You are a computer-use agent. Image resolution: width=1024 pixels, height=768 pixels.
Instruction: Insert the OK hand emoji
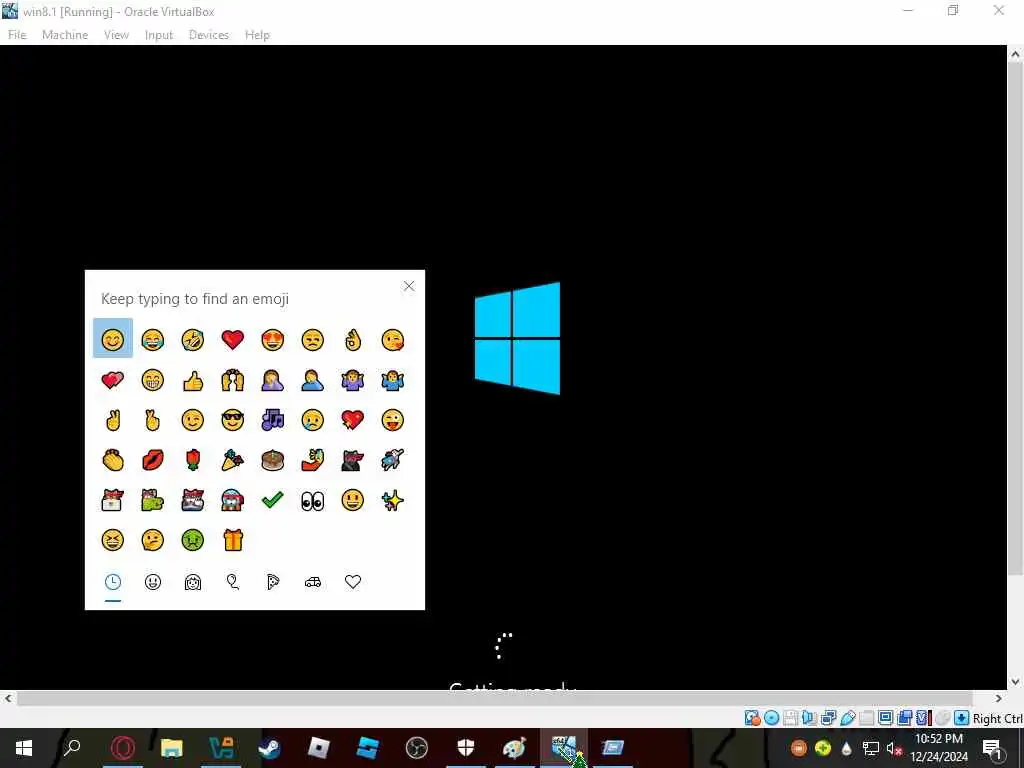pos(353,339)
